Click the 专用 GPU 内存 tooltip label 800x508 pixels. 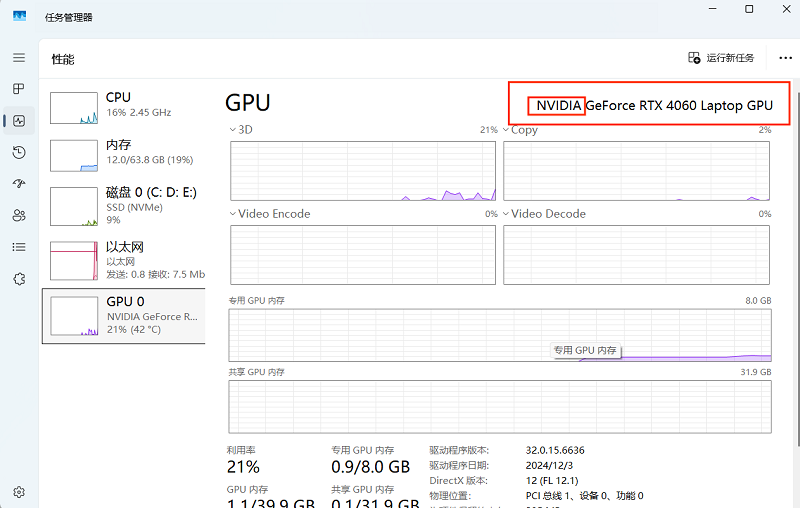click(x=585, y=350)
